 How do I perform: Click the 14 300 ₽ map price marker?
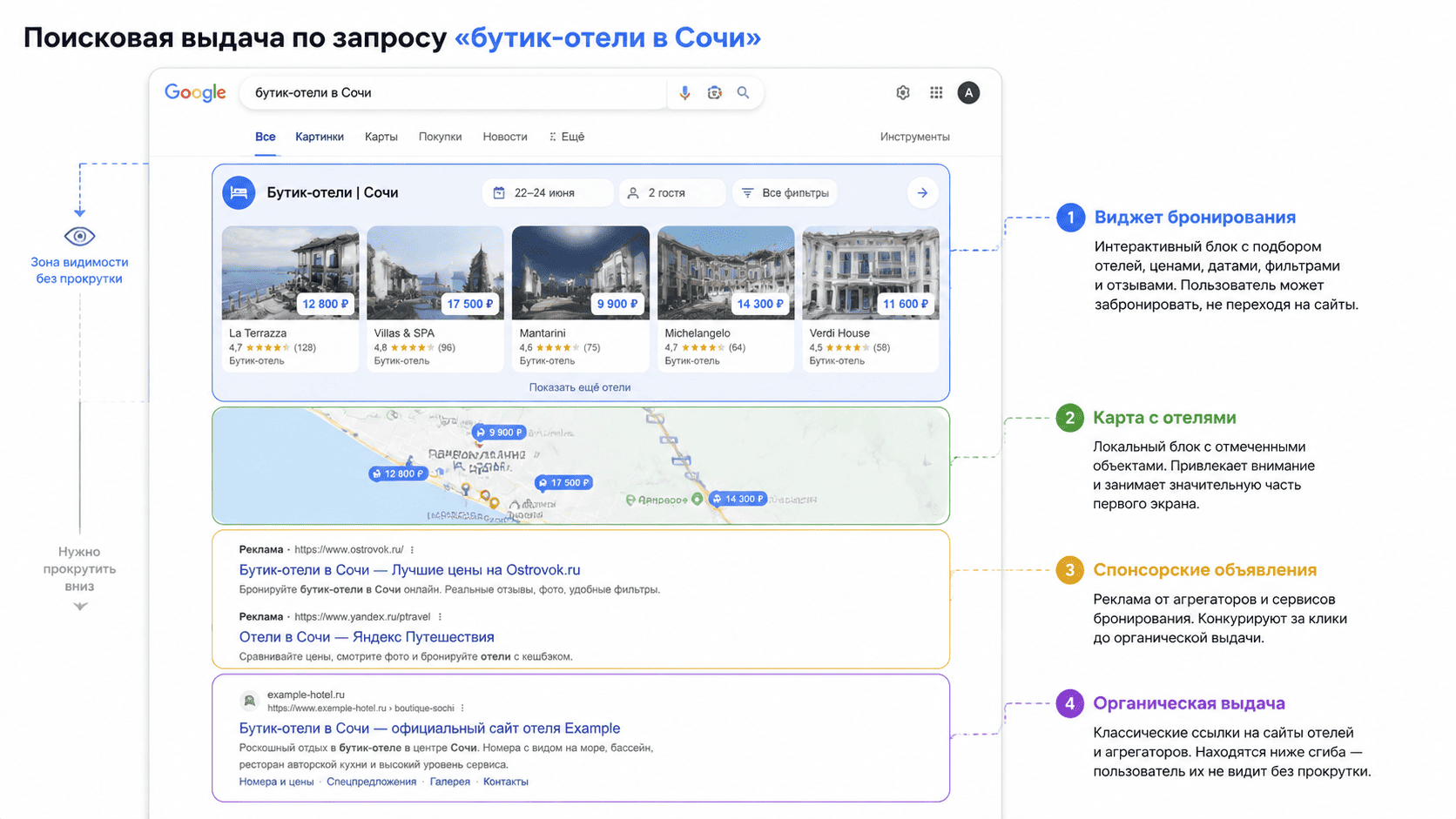(x=738, y=499)
